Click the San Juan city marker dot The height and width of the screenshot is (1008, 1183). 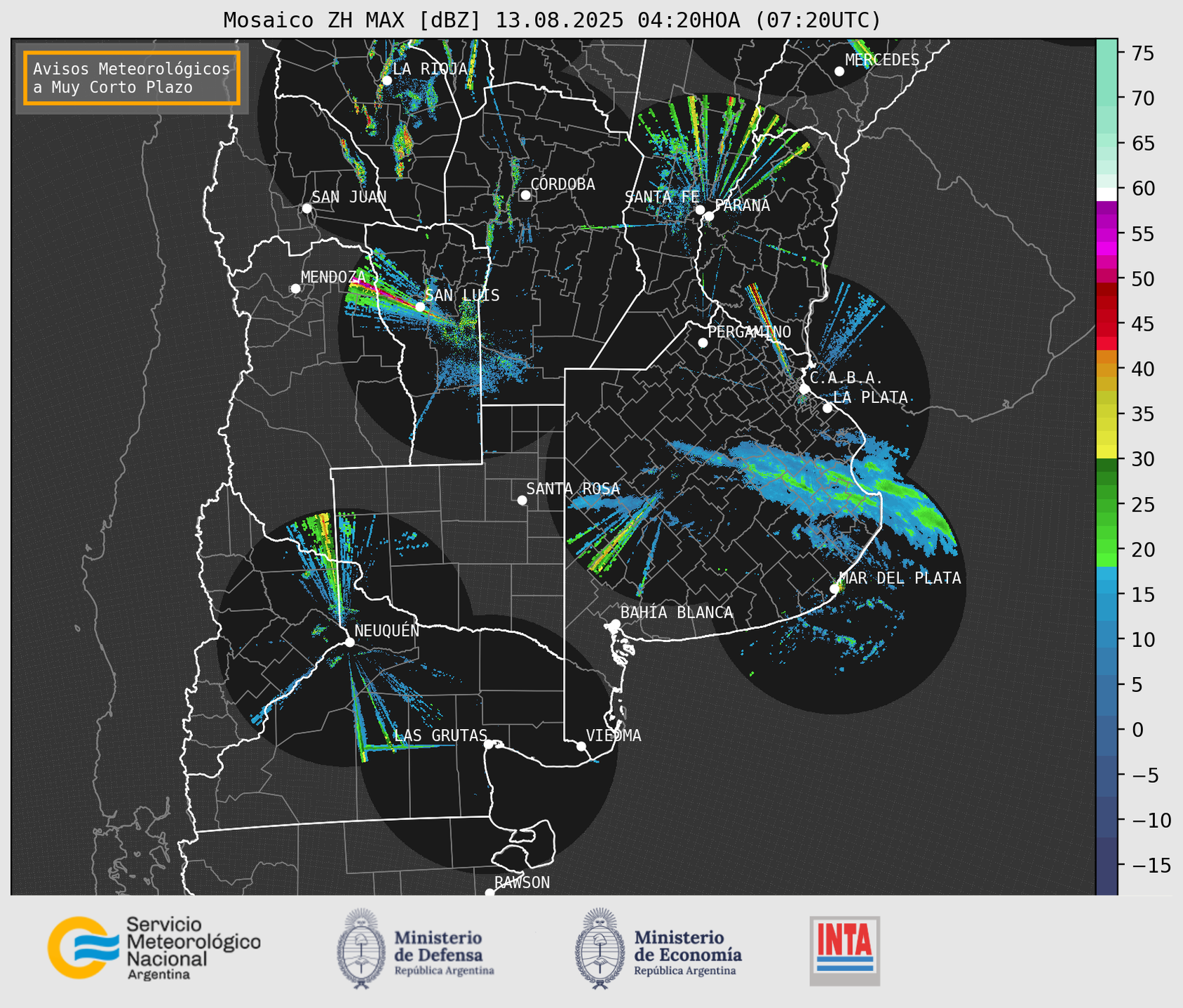pos(306,208)
